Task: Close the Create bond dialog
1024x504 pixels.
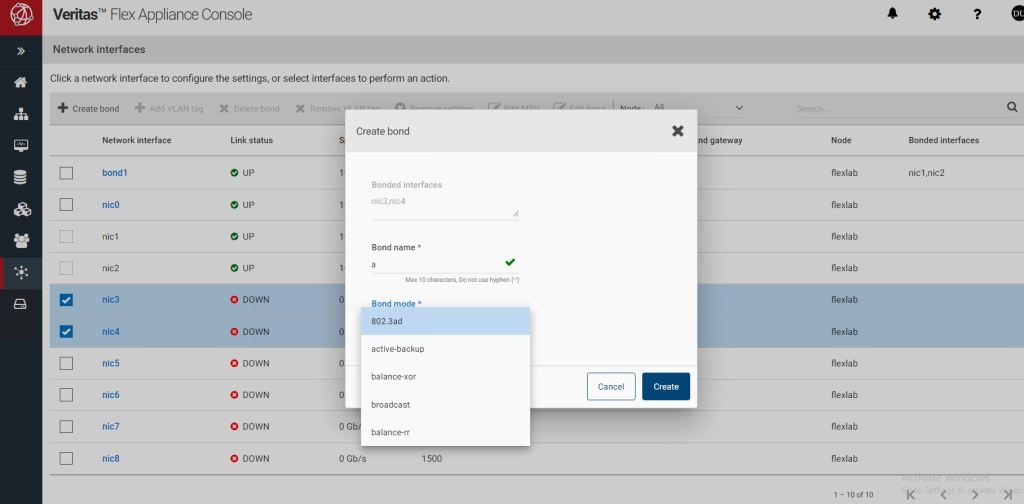Action: 677,131
